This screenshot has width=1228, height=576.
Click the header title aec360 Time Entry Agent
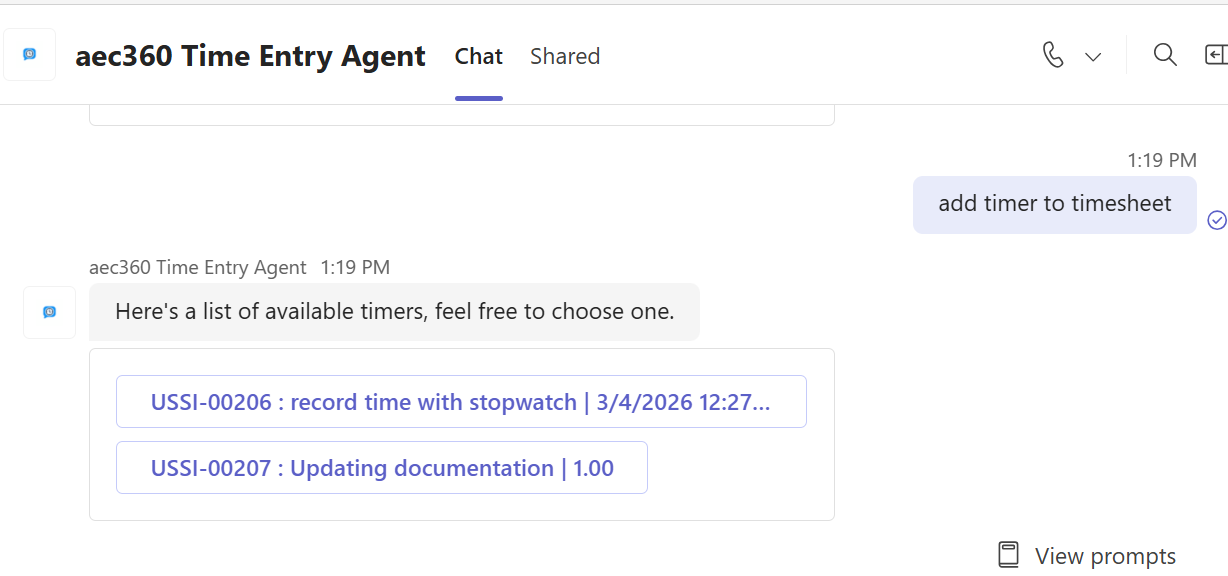tap(250, 57)
